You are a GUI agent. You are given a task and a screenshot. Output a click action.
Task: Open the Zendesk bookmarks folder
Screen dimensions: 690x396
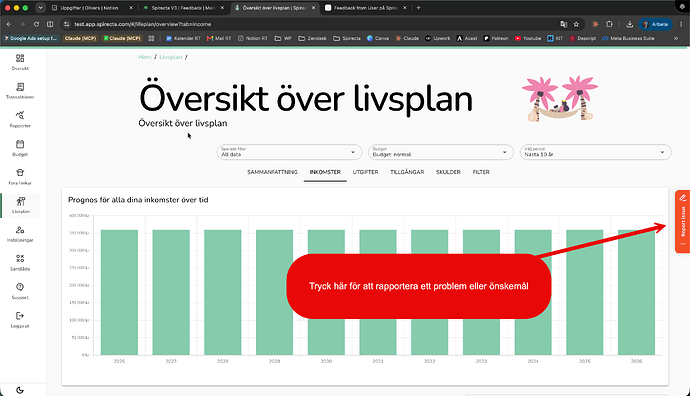pos(312,38)
